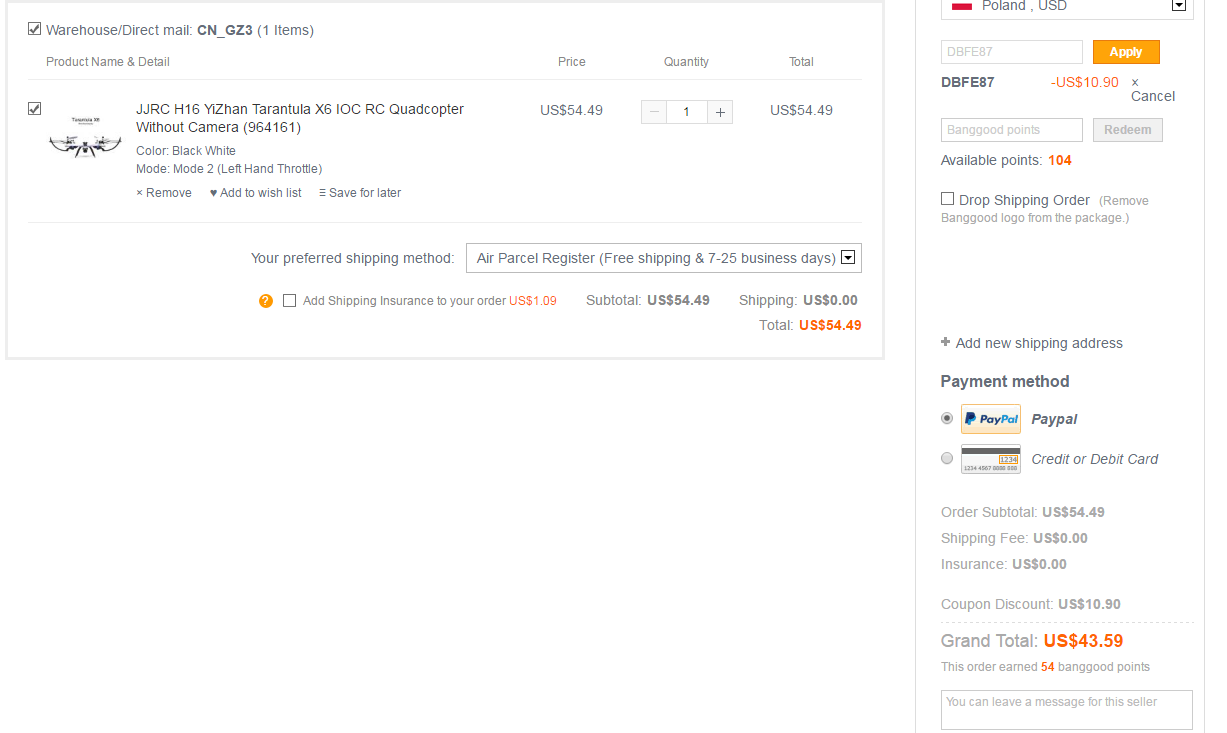Click the Insurance US$0.00 line
The width and height of the screenshot is (1227, 733).
tap(1004, 564)
